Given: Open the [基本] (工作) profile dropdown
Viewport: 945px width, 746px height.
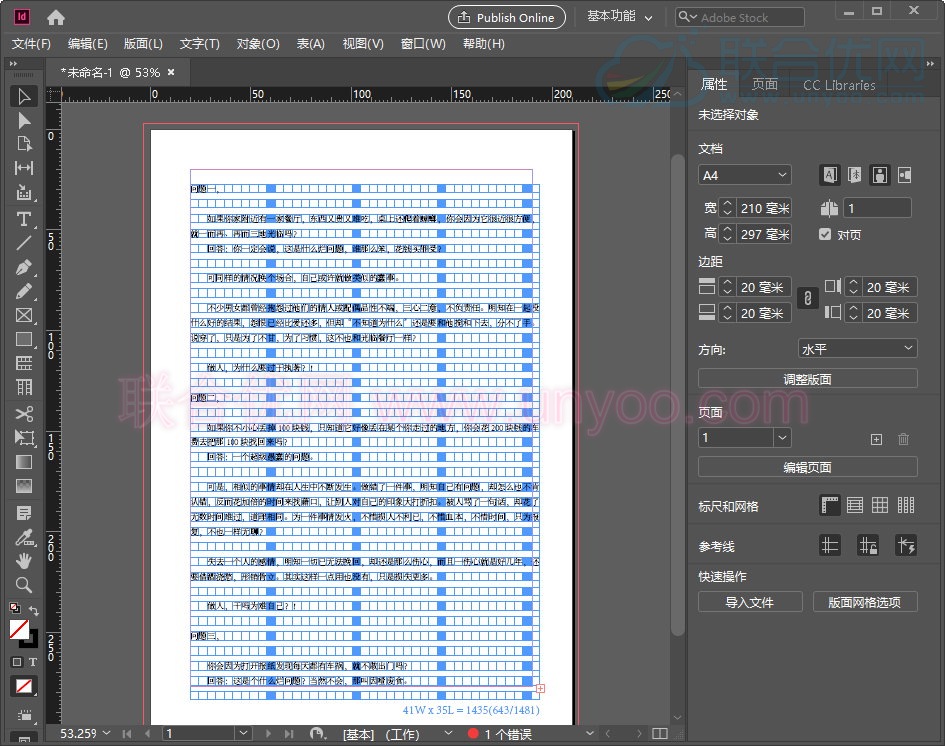Looking at the screenshot, I should [x=448, y=733].
